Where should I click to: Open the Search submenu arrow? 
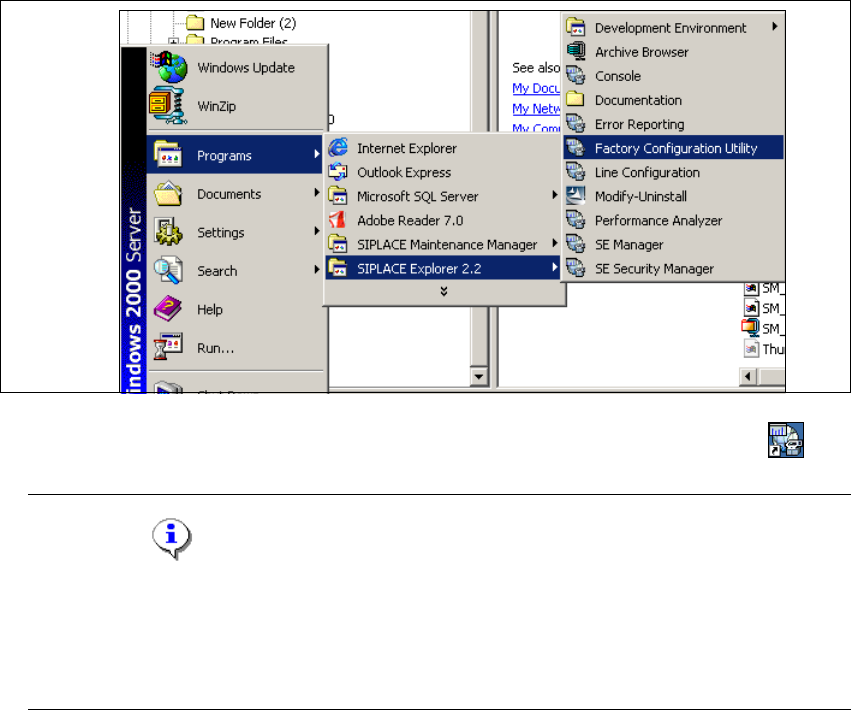click(x=316, y=270)
